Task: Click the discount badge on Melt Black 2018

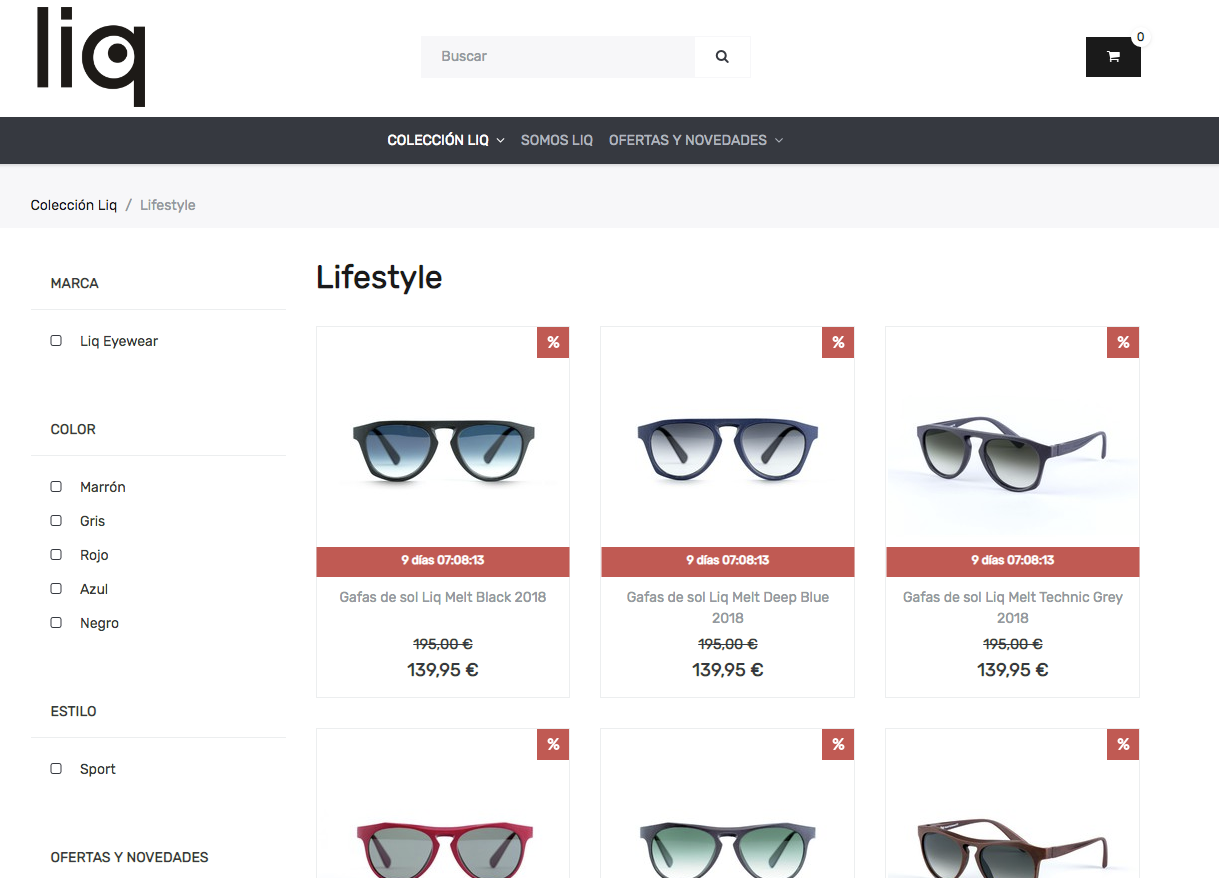Action: 553,342
